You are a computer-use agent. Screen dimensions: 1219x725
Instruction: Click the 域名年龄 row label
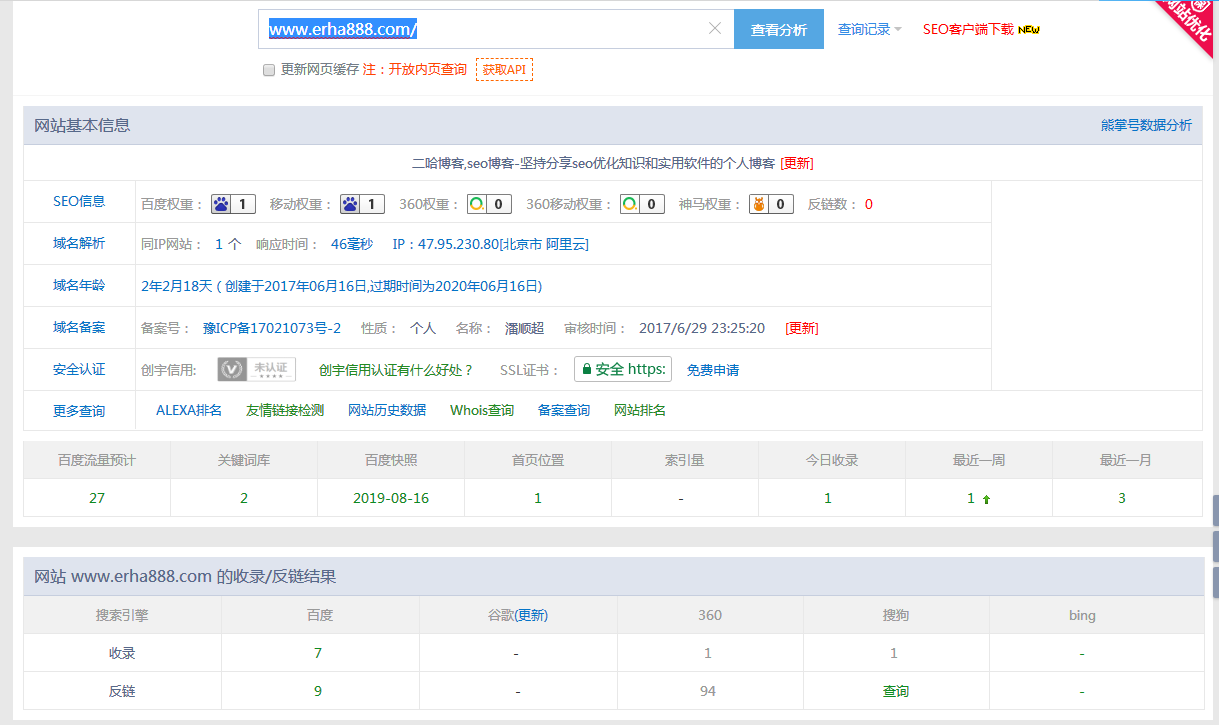(x=79, y=285)
